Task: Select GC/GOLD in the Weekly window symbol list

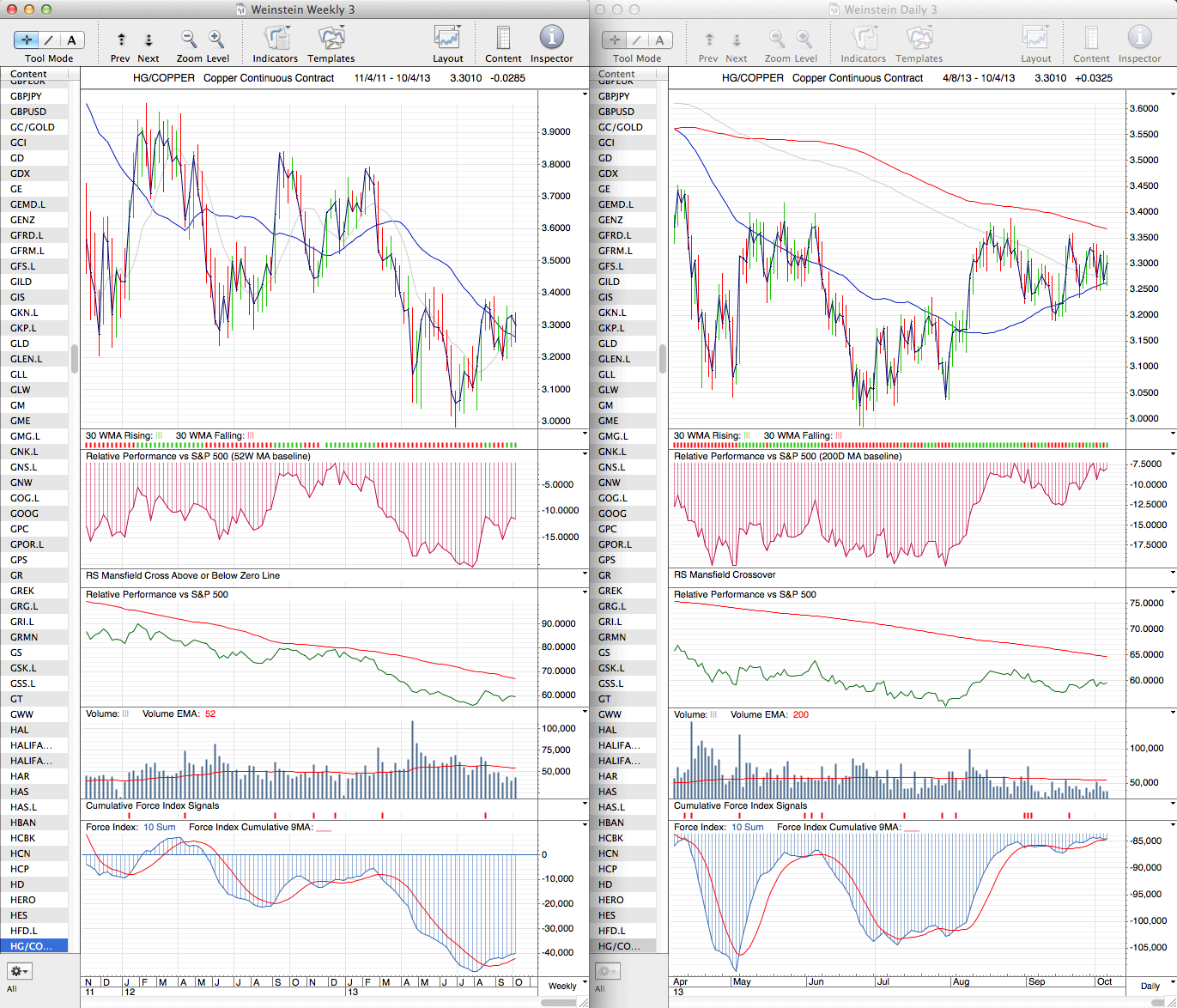Action: pos(33,127)
